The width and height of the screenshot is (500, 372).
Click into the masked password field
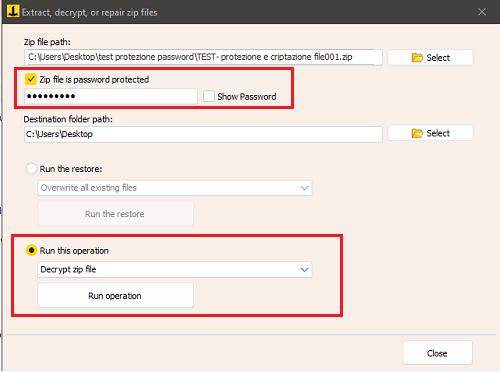coord(111,96)
